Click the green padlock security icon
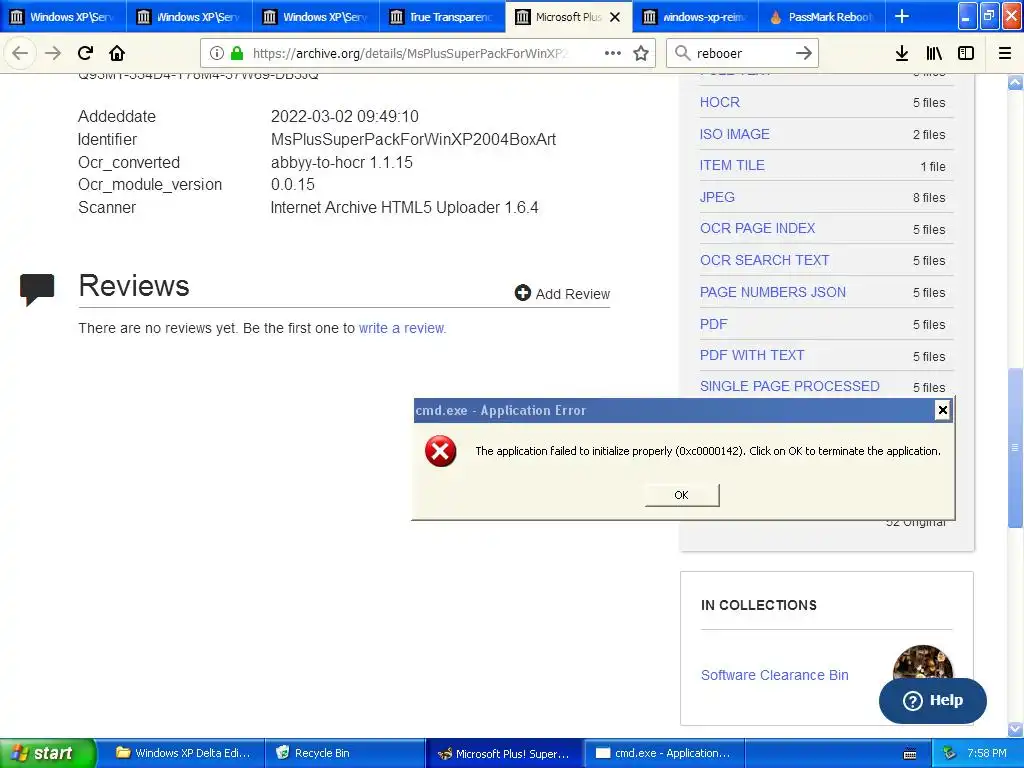The height and width of the screenshot is (768, 1024). tap(237, 54)
